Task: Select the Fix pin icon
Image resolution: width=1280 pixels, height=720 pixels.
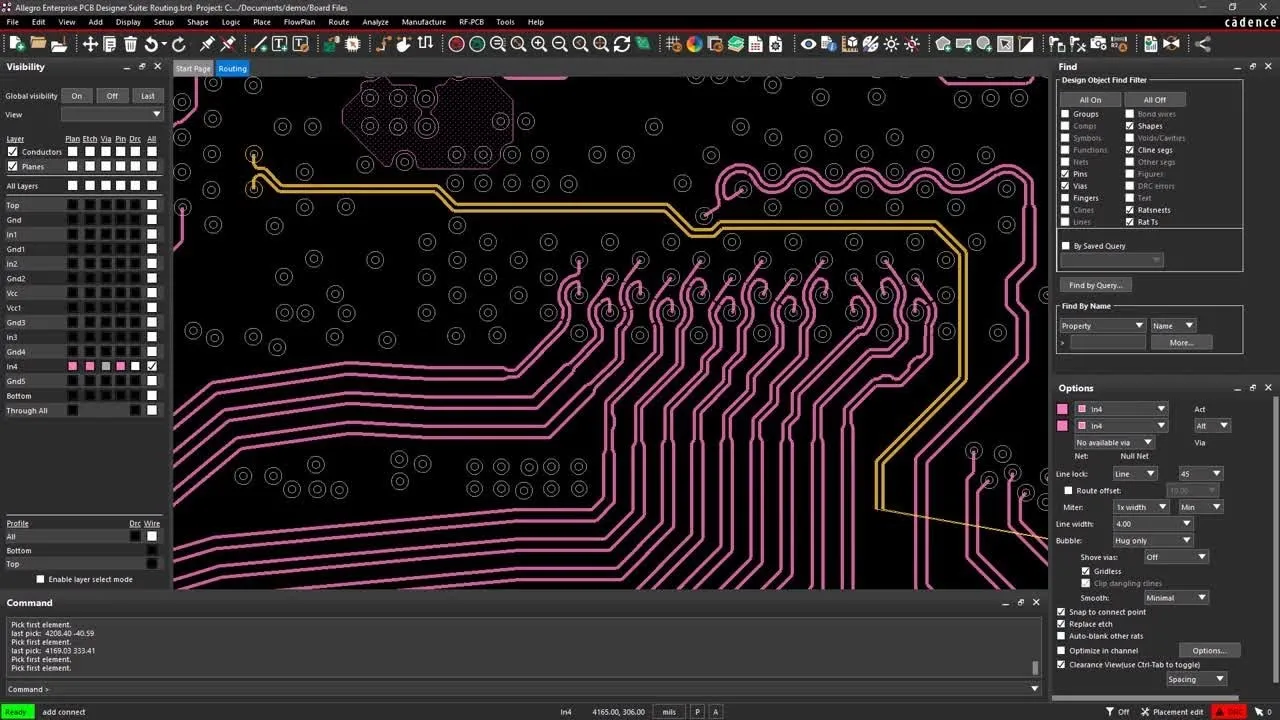Action: coord(207,44)
